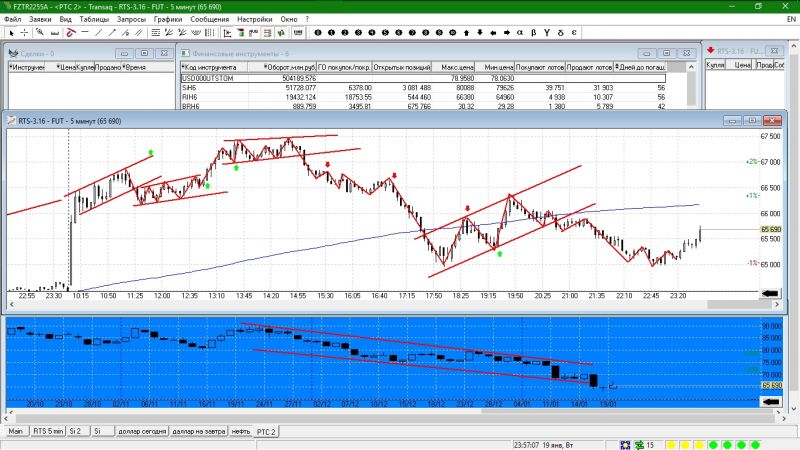Insert a down arrow marker
Viewport: 800px width, 450px height.
(480, 33)
